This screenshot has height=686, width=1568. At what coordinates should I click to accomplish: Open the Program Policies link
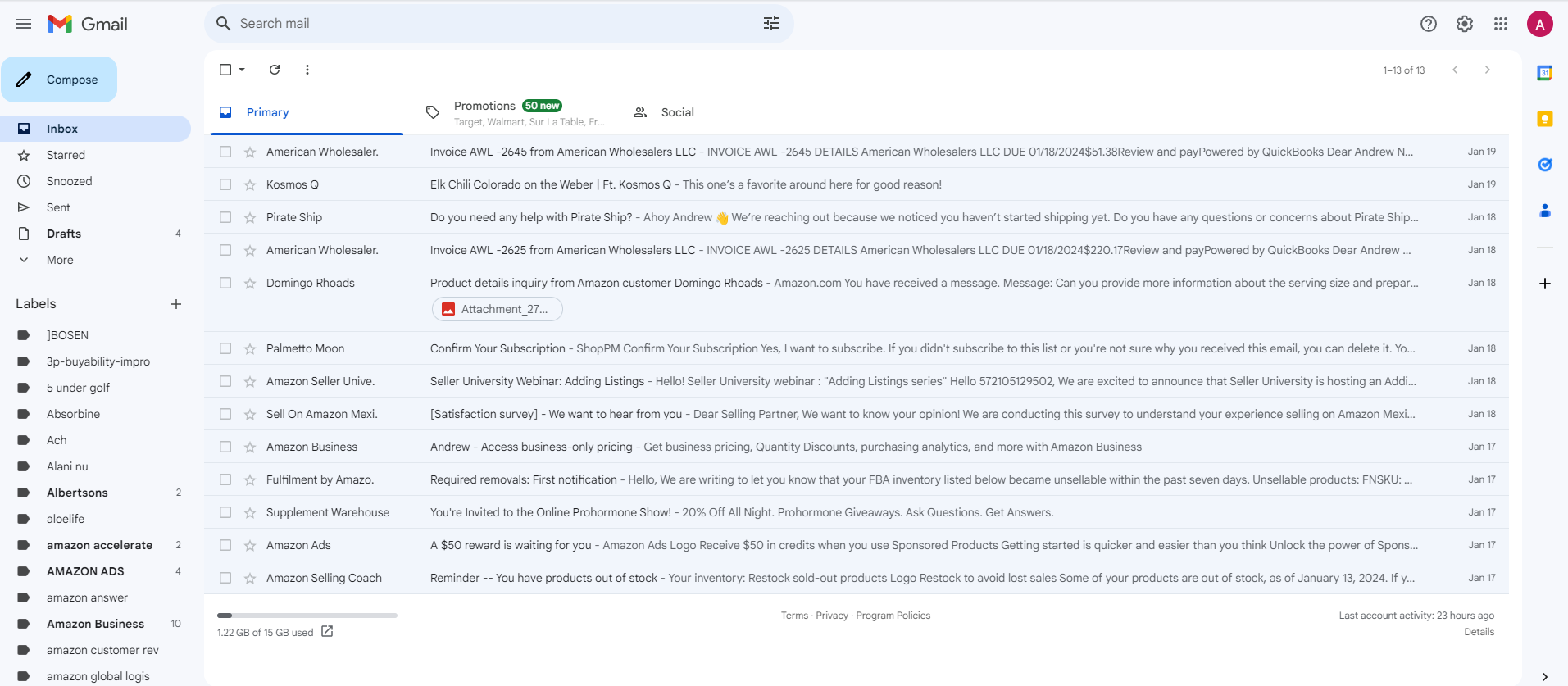(893, 616)
